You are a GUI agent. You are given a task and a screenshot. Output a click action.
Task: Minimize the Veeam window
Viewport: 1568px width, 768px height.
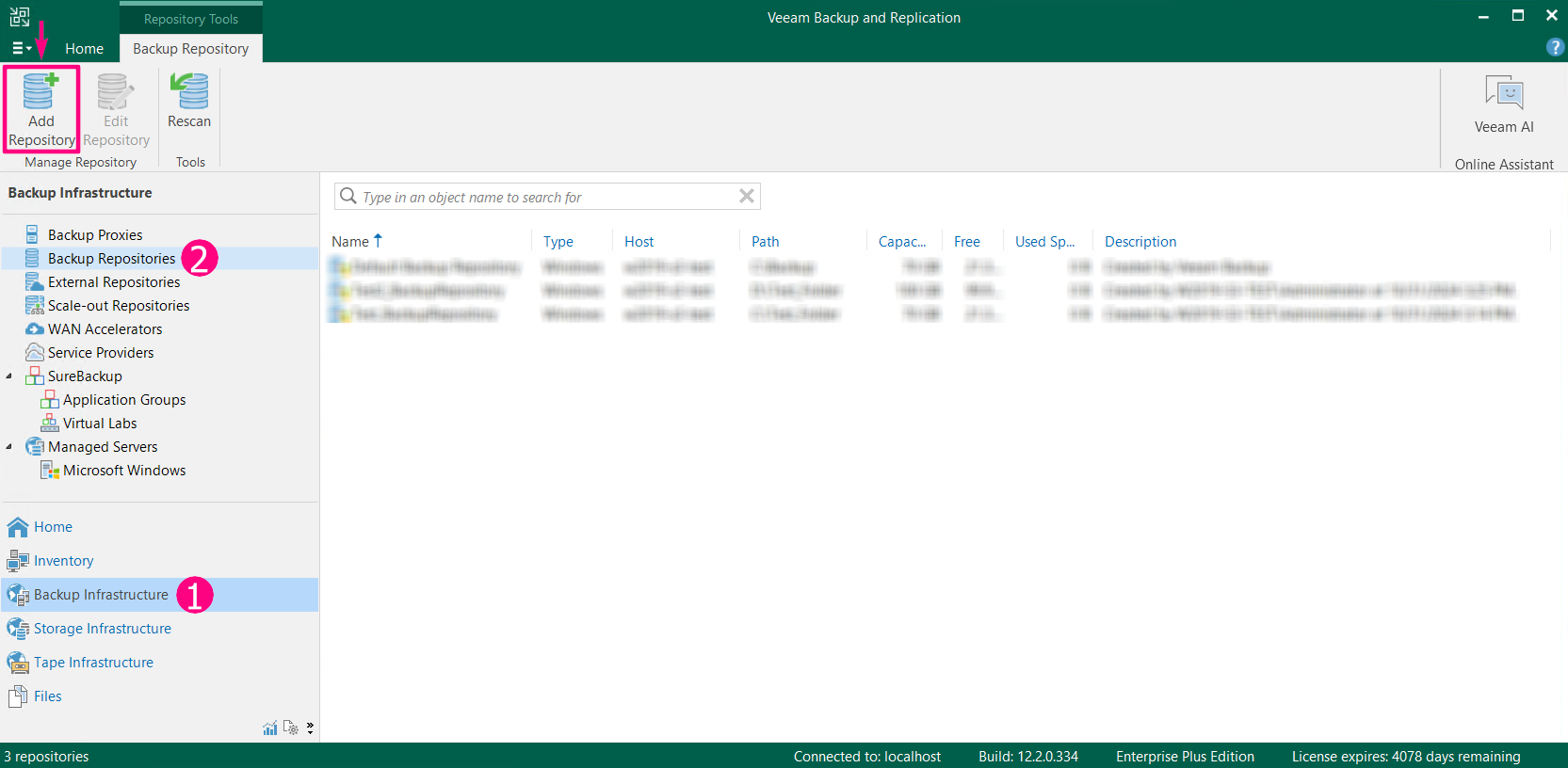point(1483,16)
